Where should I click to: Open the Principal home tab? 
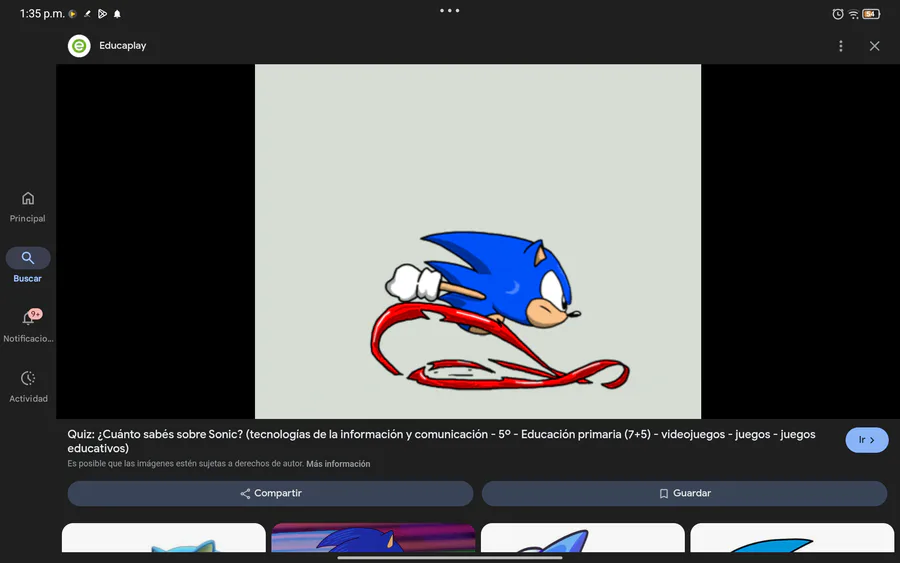pos(28,207)
